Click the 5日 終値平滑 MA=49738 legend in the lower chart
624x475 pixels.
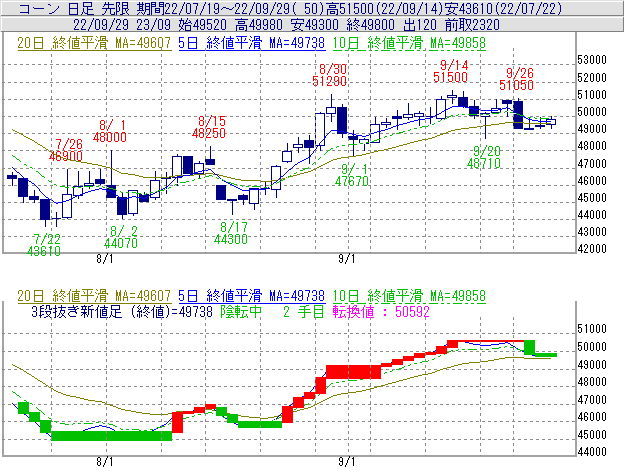[252, 296]
